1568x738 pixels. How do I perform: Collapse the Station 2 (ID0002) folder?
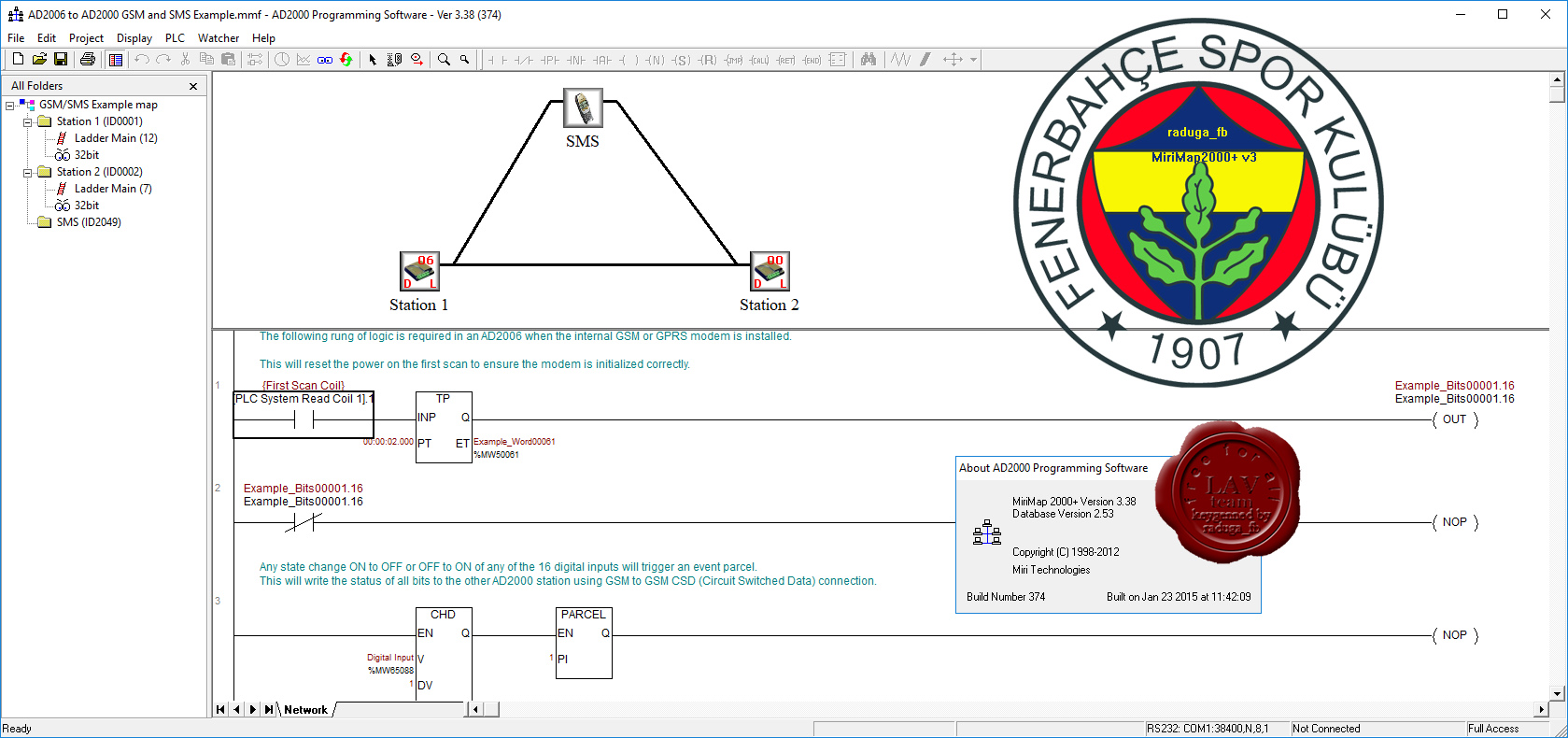click(x=28, y=173)
